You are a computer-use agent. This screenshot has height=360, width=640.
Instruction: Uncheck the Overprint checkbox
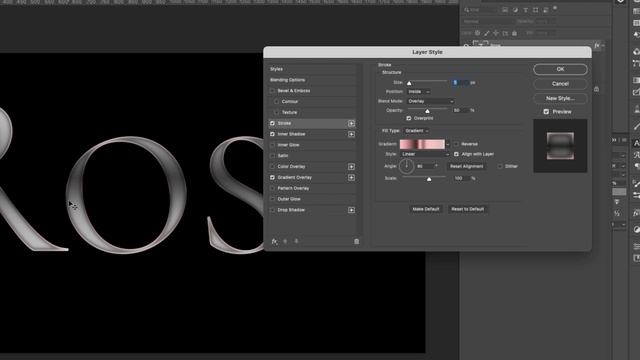click(409, 118)
